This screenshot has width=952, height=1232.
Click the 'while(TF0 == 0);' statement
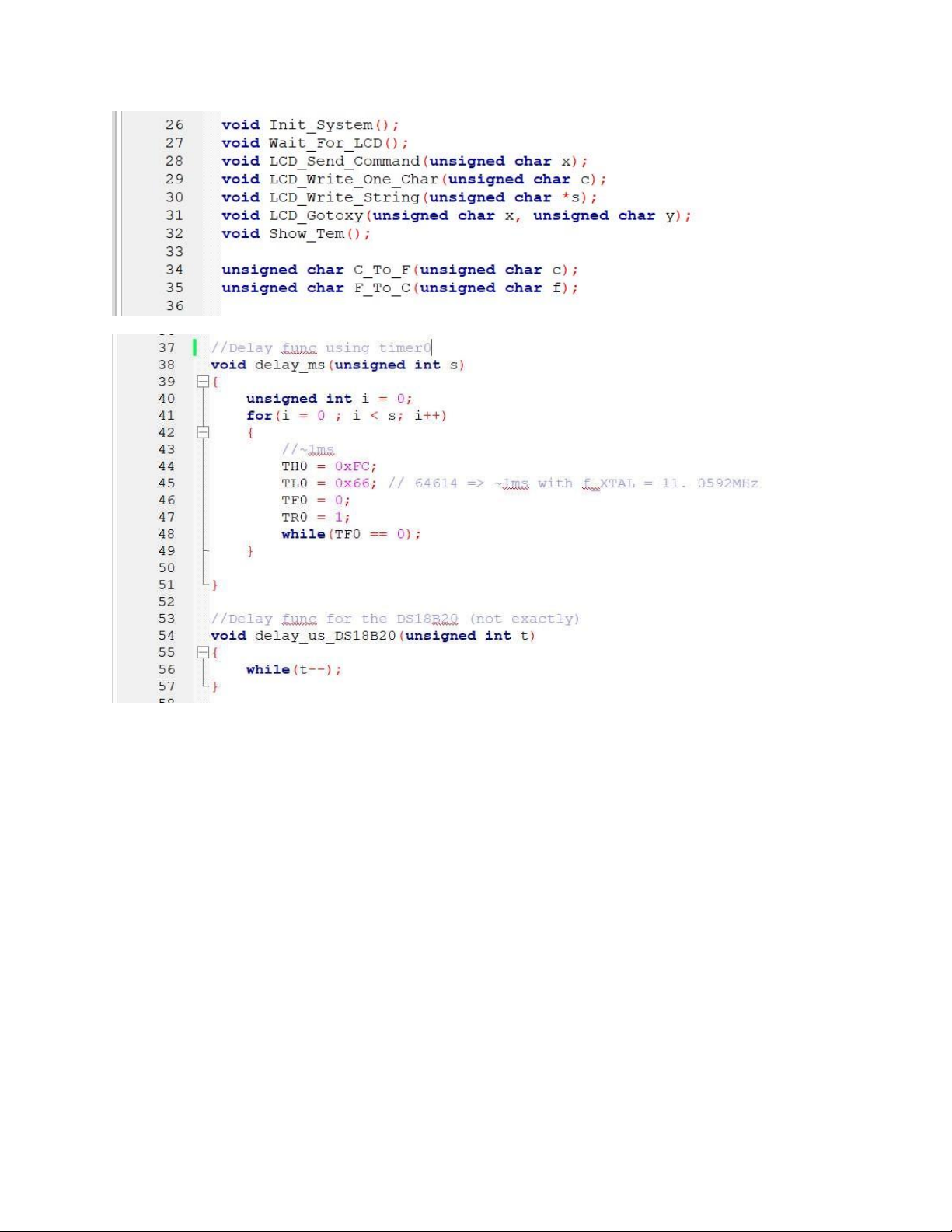351,535
